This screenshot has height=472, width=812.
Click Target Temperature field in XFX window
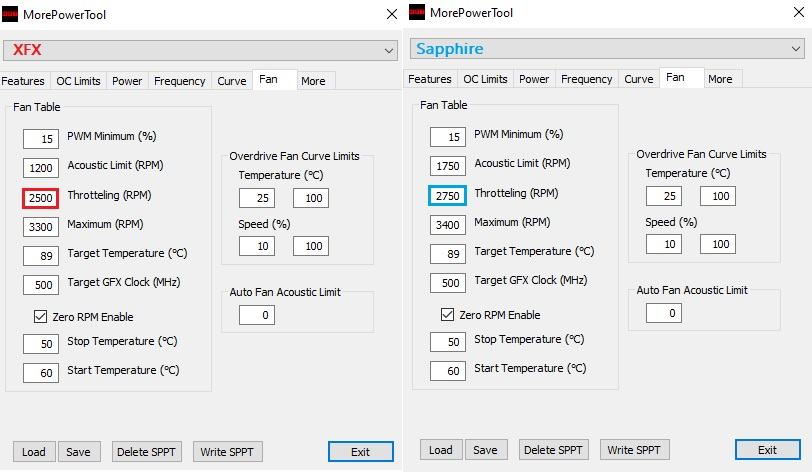click(41, 255)
